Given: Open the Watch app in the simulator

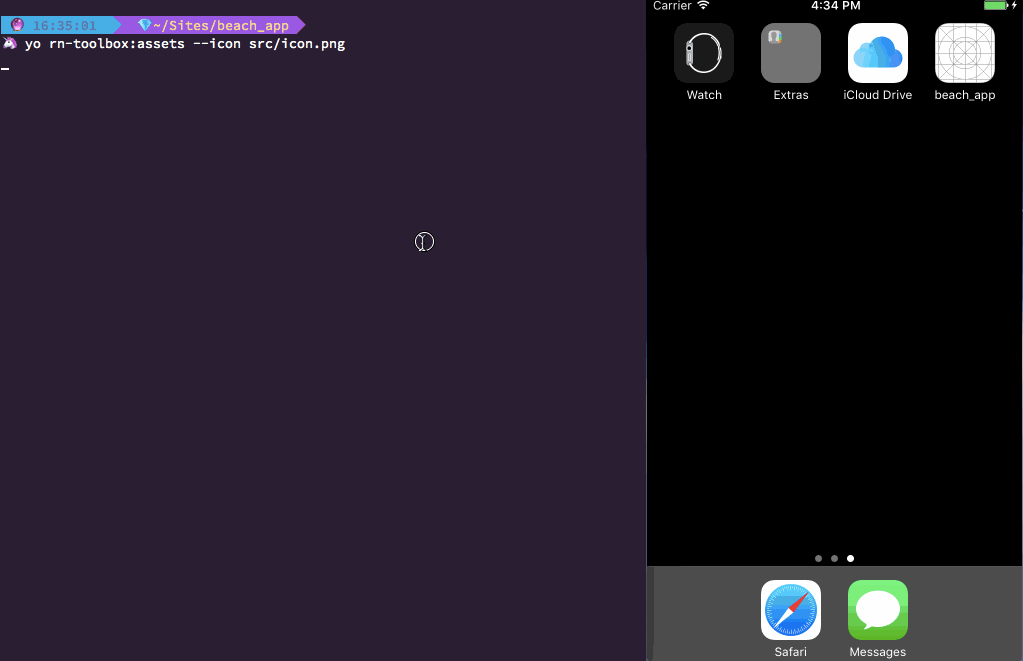Looking at the screenshot, I should (703, 52).
